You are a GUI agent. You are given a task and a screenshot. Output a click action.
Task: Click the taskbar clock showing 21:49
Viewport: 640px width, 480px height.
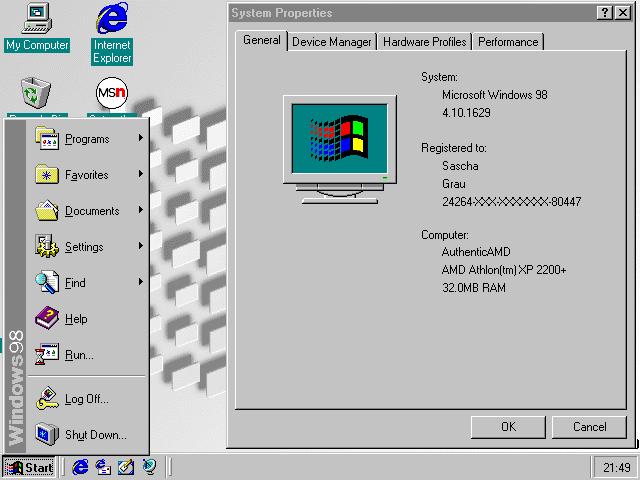click(616, 467)
